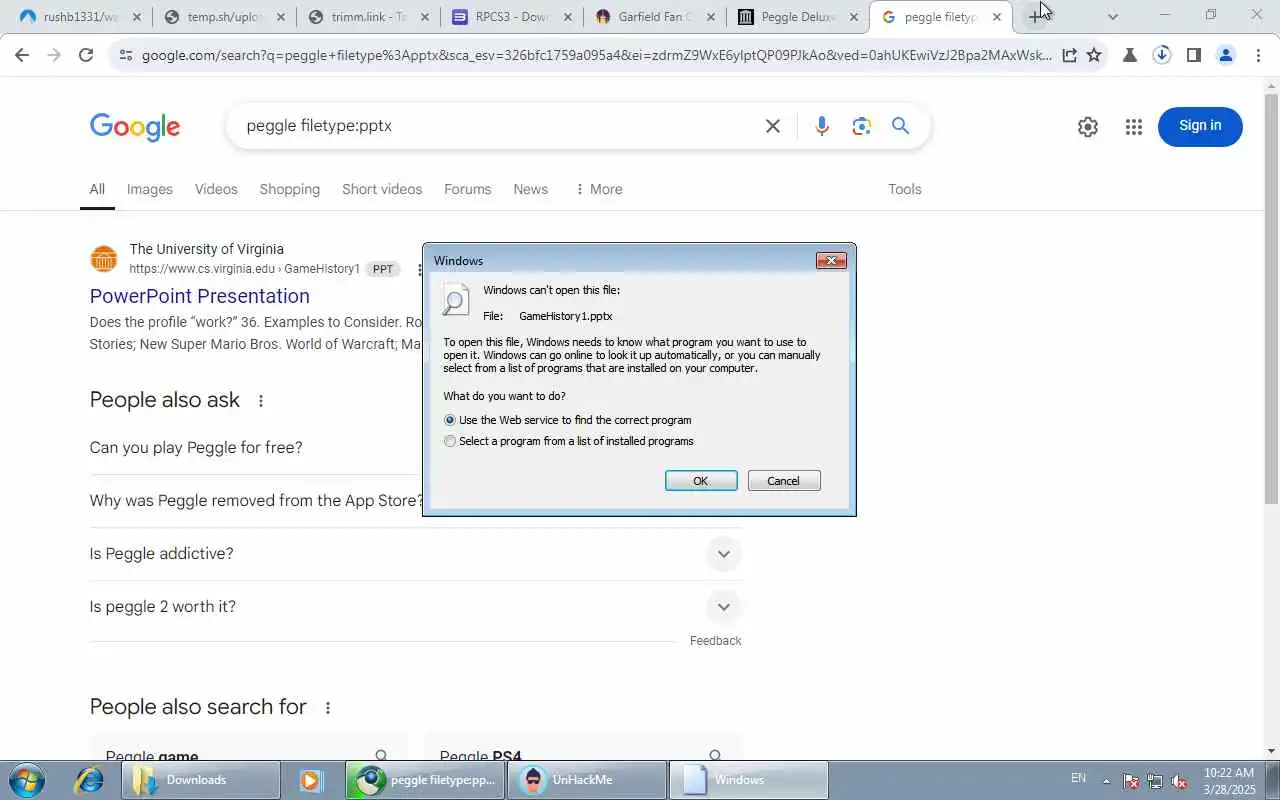Go back to previous page
The height and width of the screenshot is (800, 1280).
[22, 55]
